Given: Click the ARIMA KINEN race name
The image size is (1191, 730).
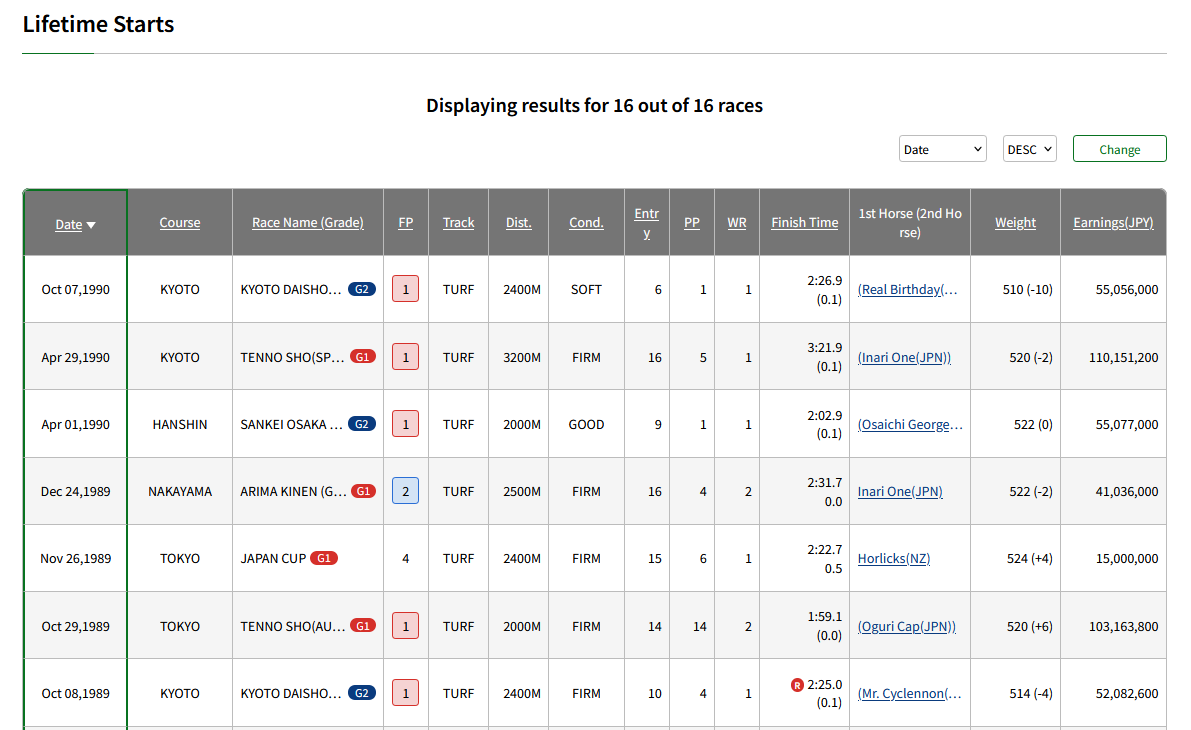Looking at the screenshot, I should point(292,491).
